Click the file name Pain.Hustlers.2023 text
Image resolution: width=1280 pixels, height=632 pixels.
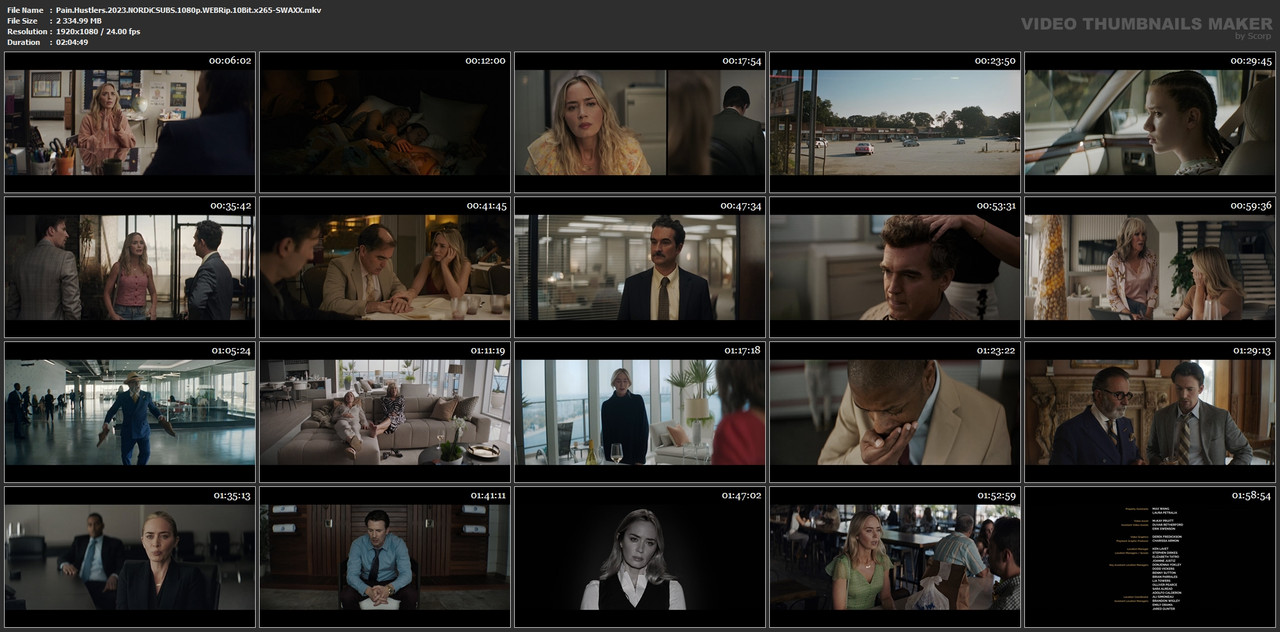coord(189,10)
